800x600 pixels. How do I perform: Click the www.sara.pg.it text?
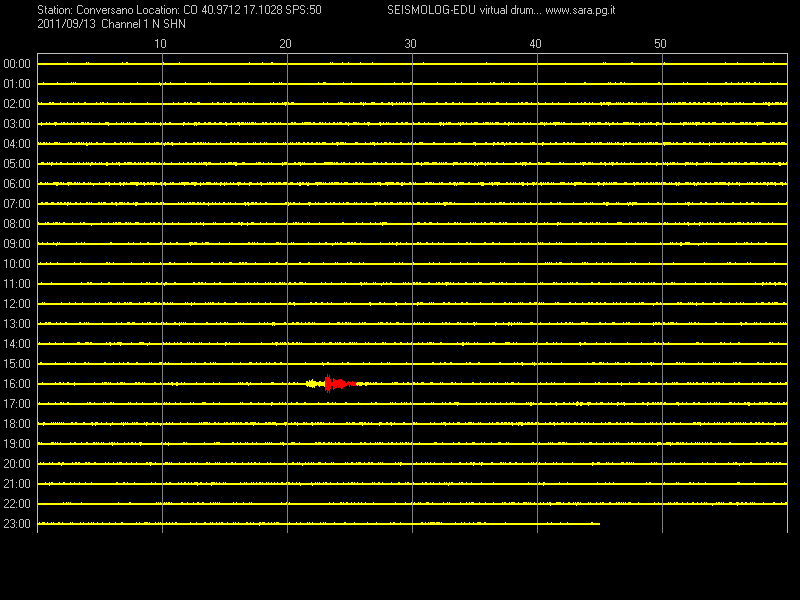click(580, 10)
